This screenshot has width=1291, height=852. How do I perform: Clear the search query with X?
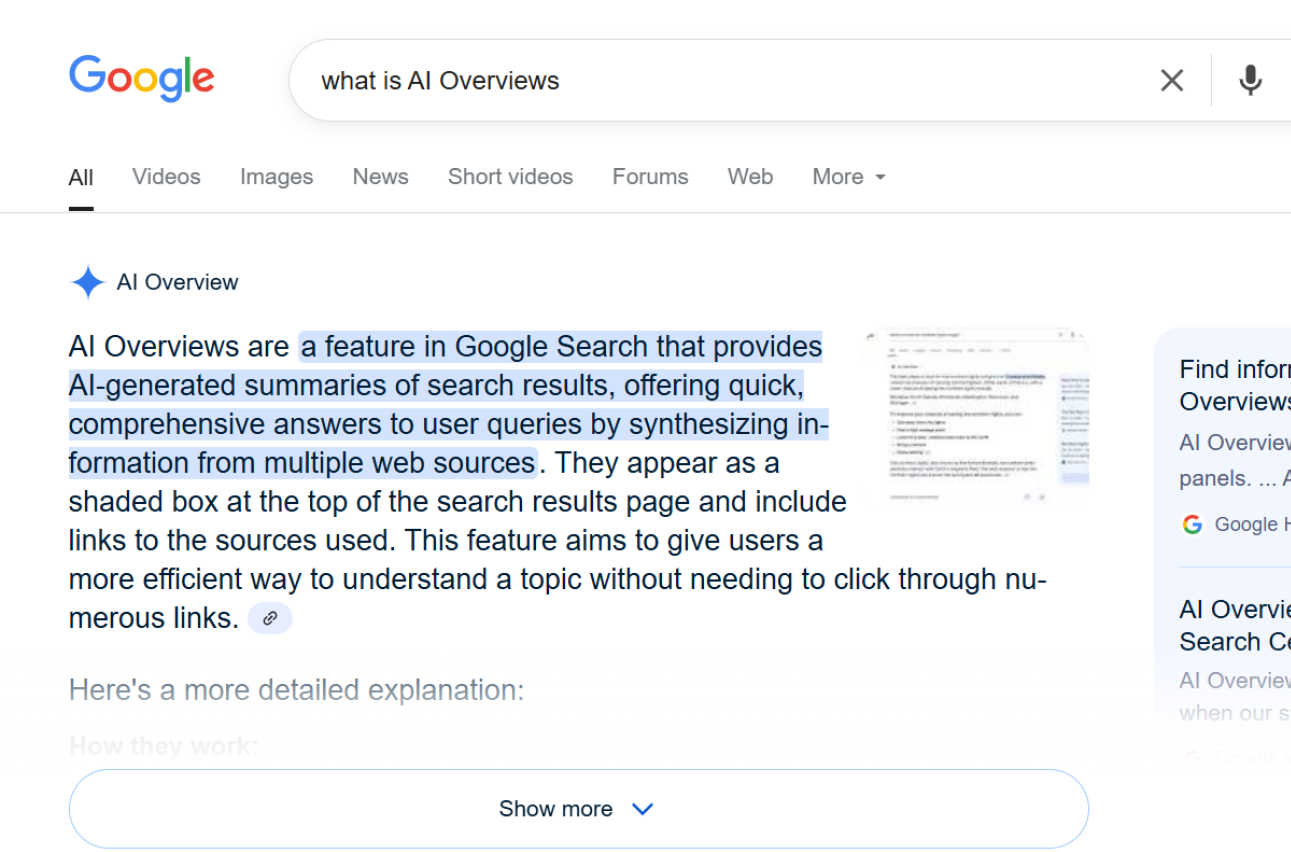(1171, 80)
